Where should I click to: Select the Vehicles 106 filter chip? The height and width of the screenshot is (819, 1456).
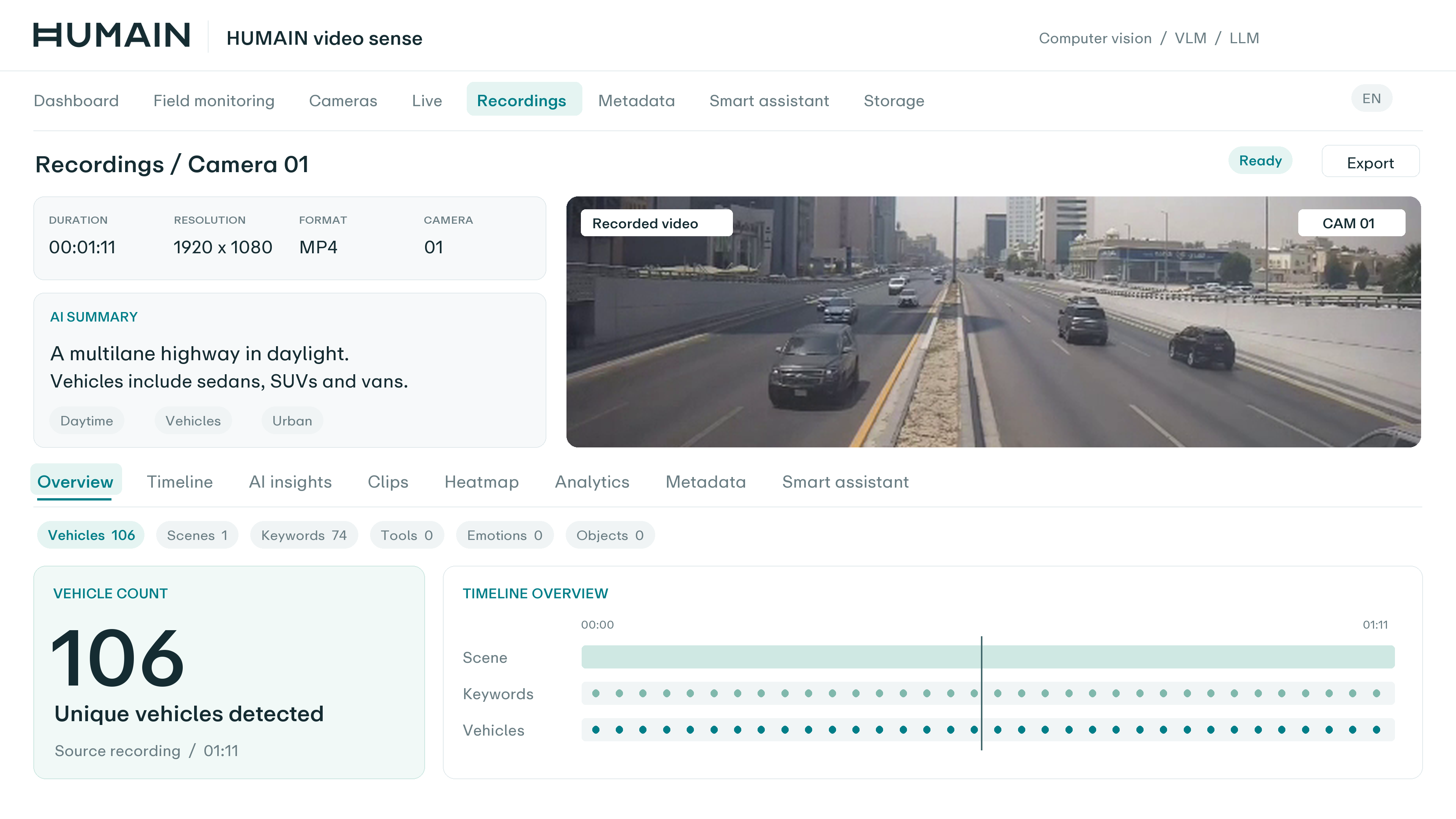91,535
